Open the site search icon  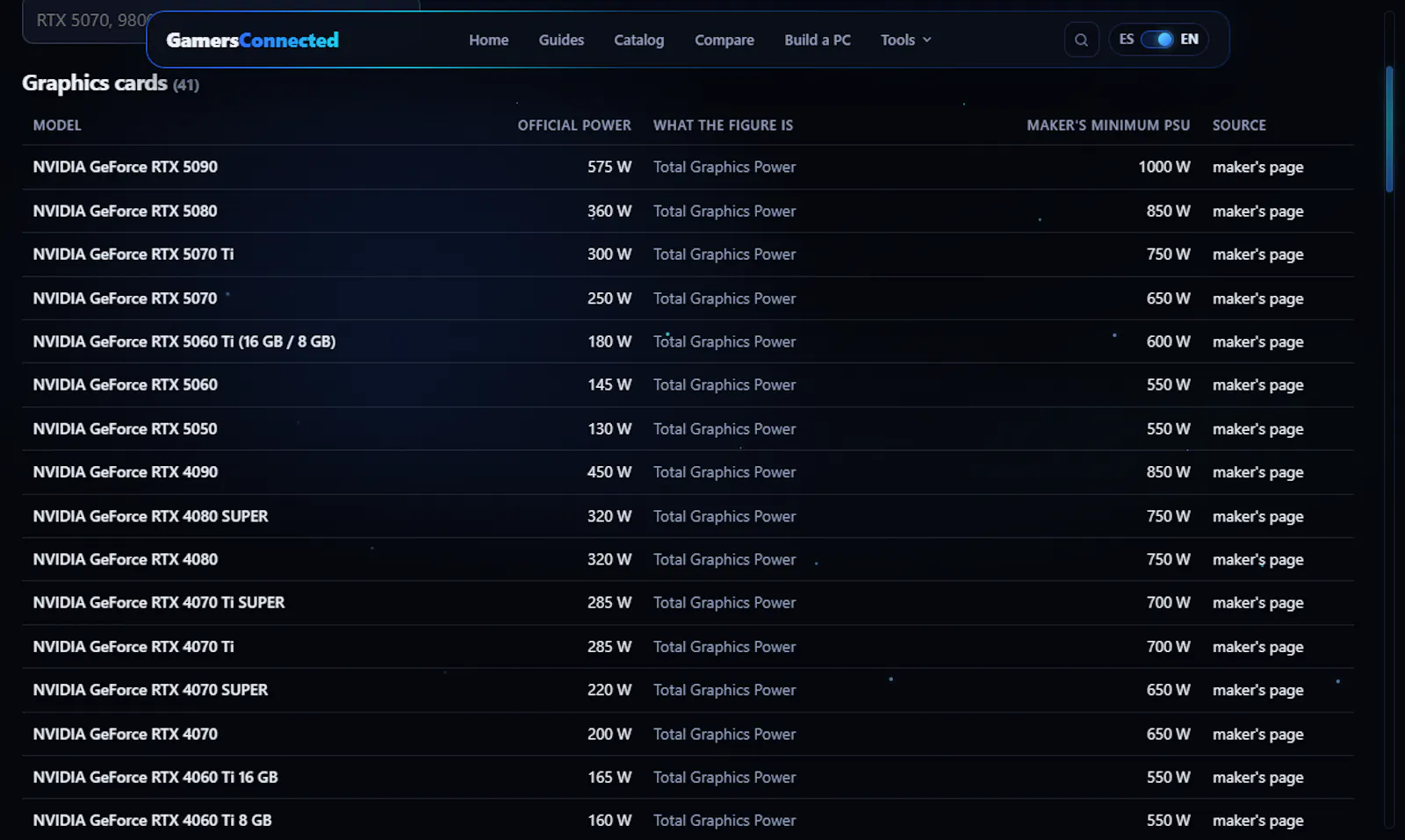[x=1081, y=39]
